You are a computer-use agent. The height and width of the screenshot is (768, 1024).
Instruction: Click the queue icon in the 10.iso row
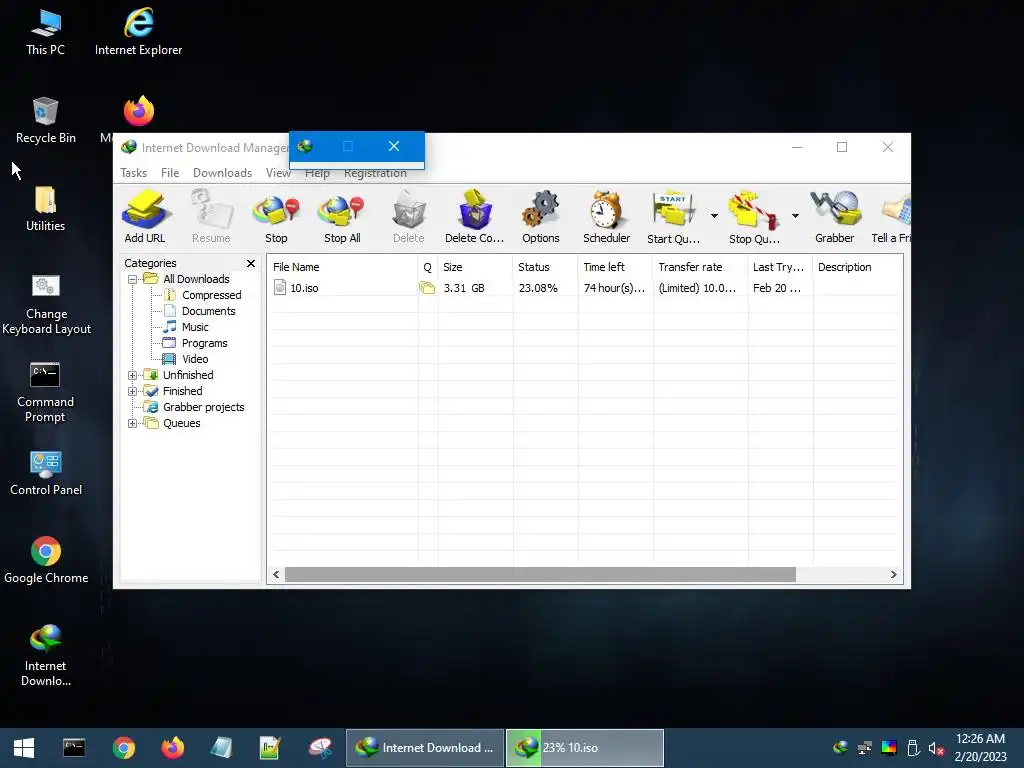pos(427,288)
